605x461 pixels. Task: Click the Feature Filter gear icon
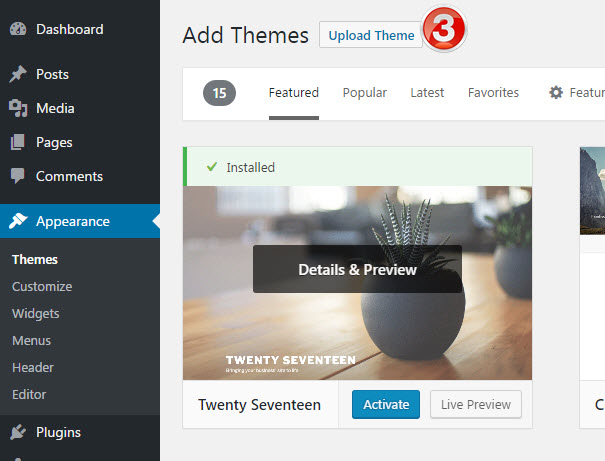[556, 93]
